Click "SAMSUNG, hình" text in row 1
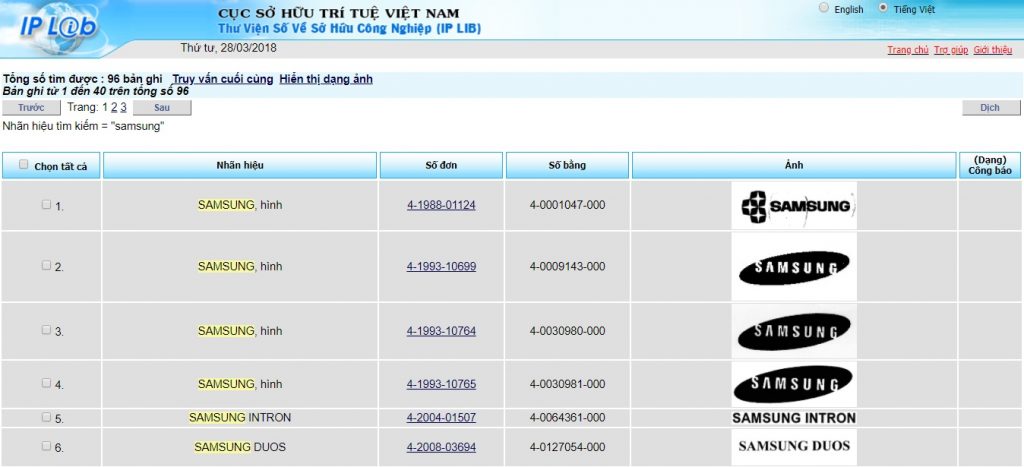 coord(240,205)
